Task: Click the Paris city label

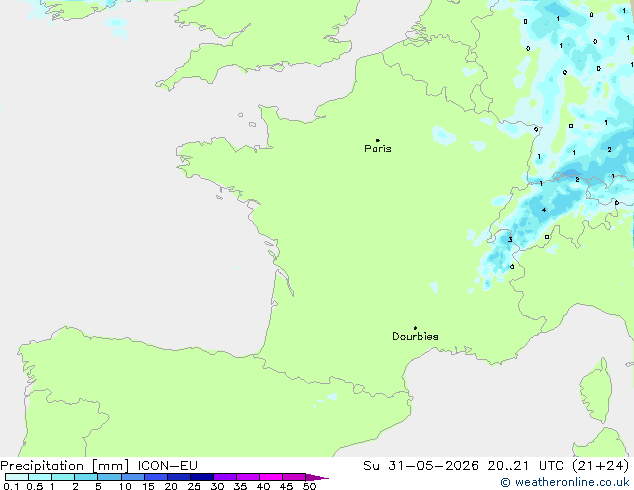Action: coord(378,149)
